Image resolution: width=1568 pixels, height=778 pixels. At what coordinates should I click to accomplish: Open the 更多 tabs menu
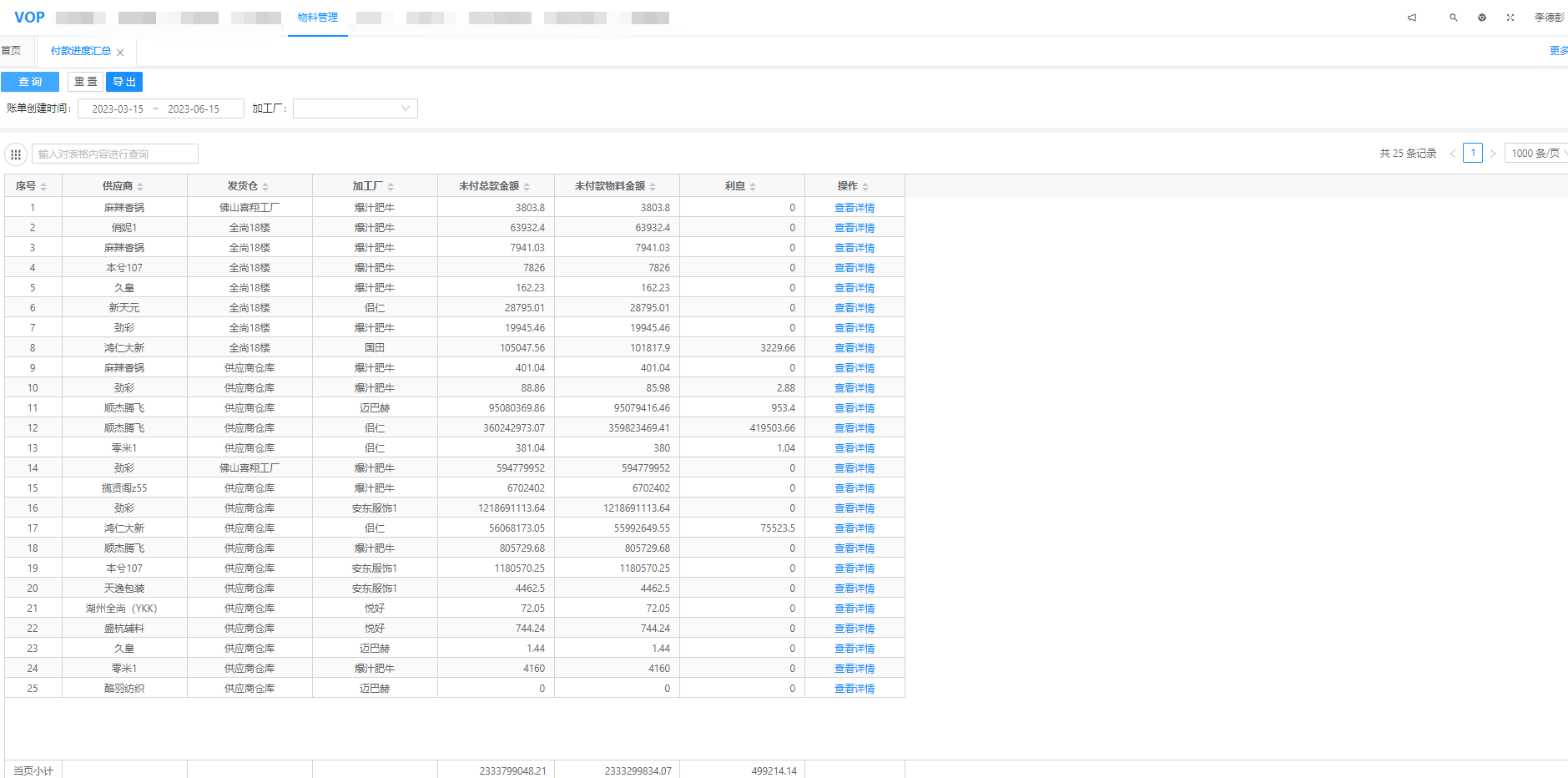click(1557, 51)
